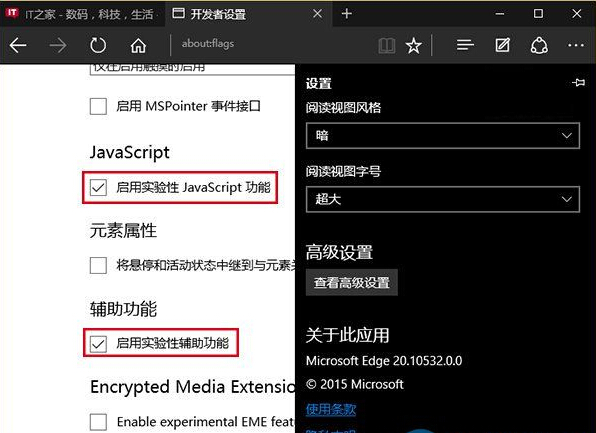
Task: Refresh the page
Action: coord(98,46)
